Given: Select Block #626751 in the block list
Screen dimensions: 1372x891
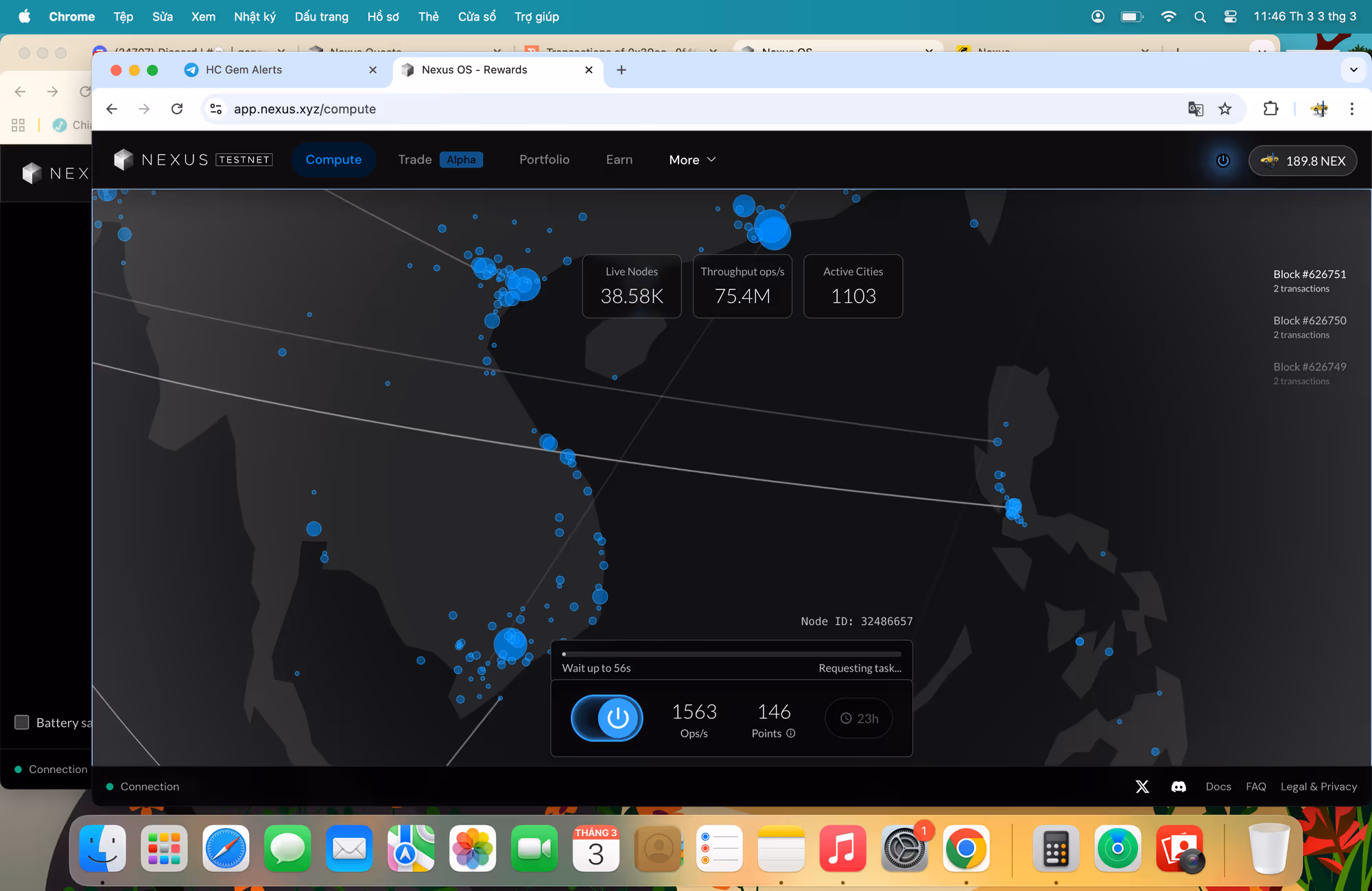Looking at the screenshot, I should point(1310,281).
